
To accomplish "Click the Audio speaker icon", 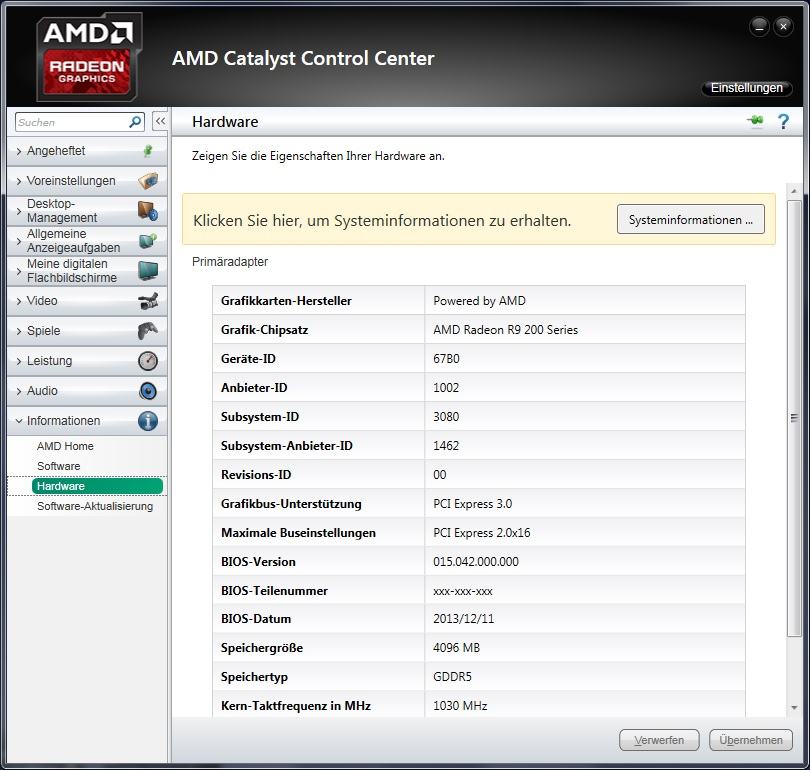I will click(148, 391).
